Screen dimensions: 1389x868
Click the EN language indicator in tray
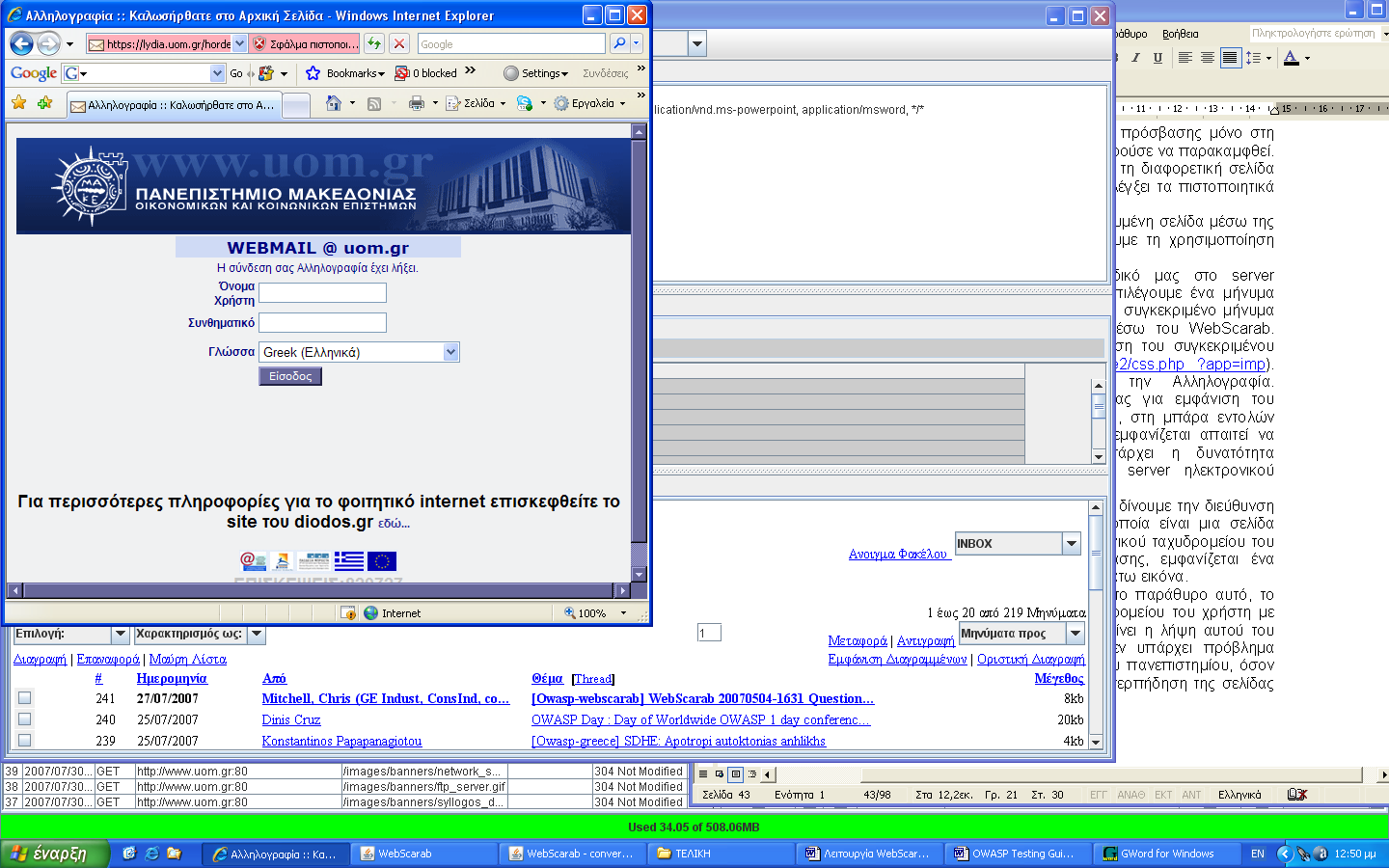coord(1258,854)
